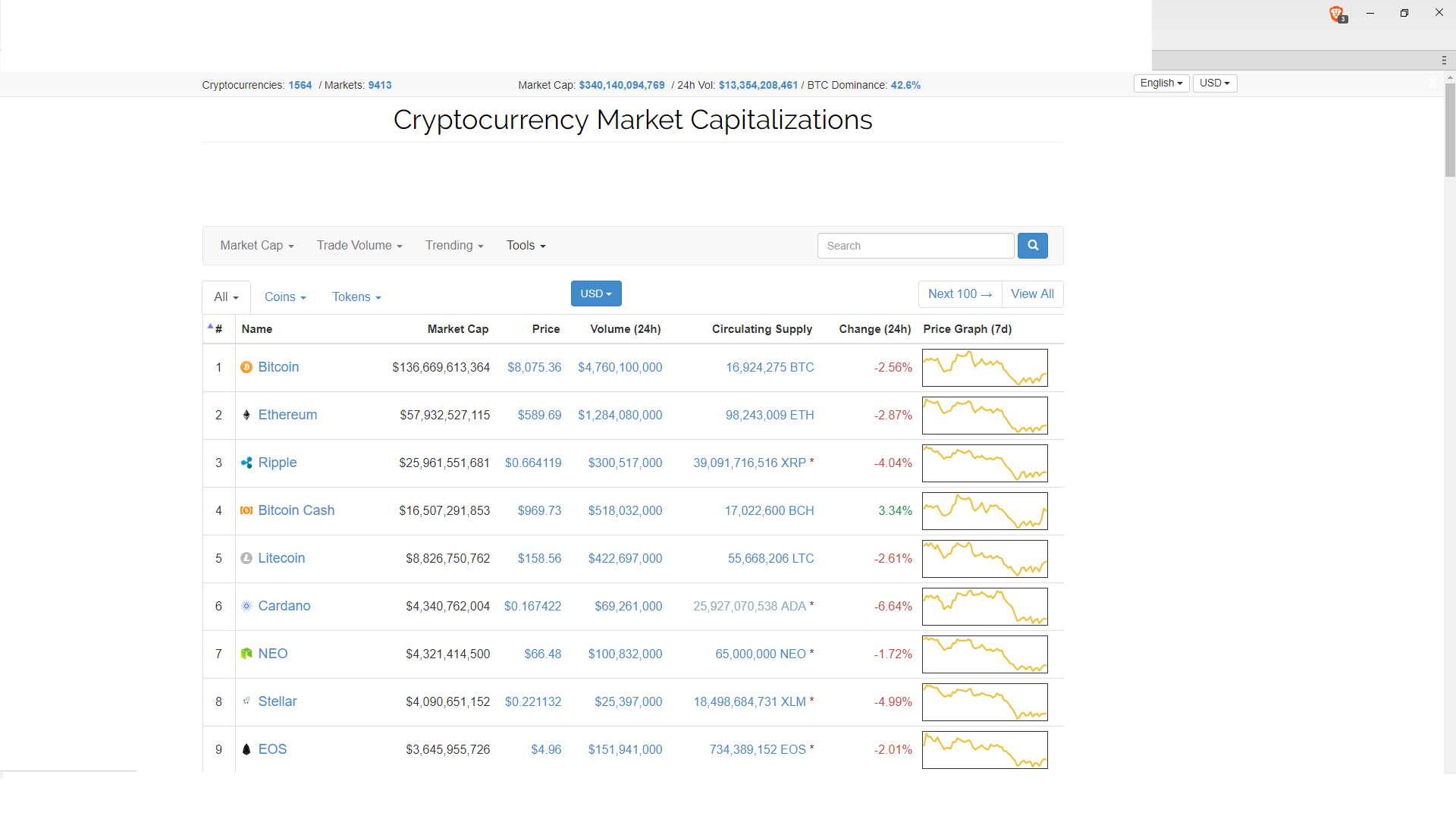This screenshot has width=1456, height=819.
Task: Click 24h Vol $13,354,208,461
Action: [x=758, y=85]
